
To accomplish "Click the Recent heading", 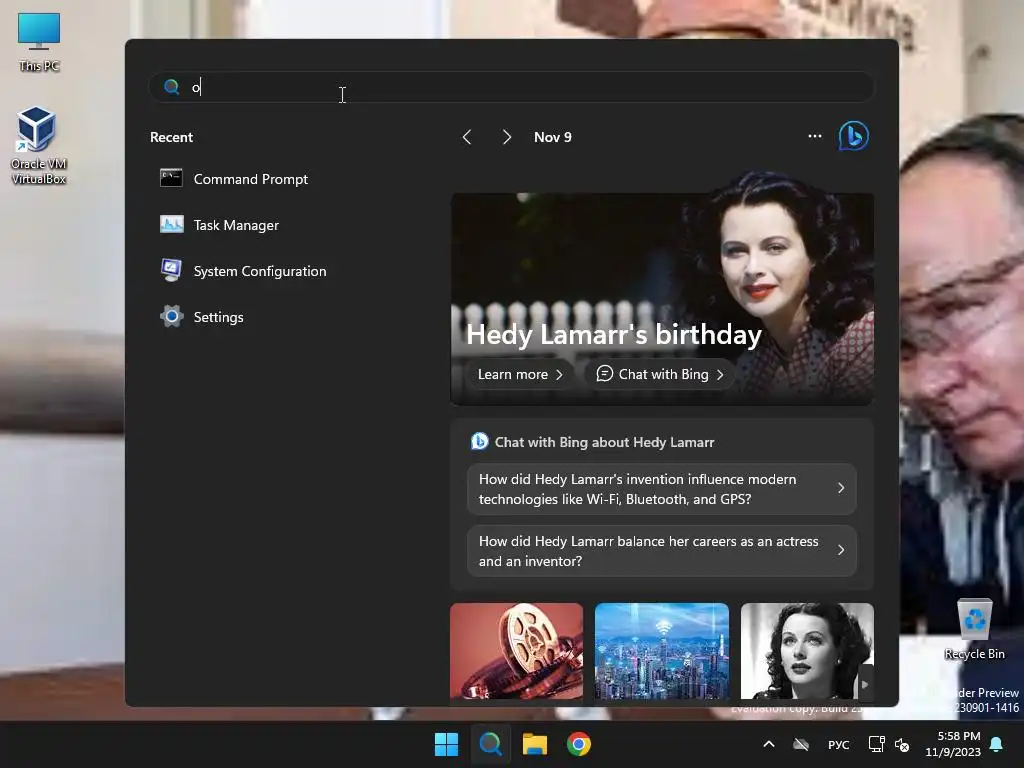I will point(171,137).
